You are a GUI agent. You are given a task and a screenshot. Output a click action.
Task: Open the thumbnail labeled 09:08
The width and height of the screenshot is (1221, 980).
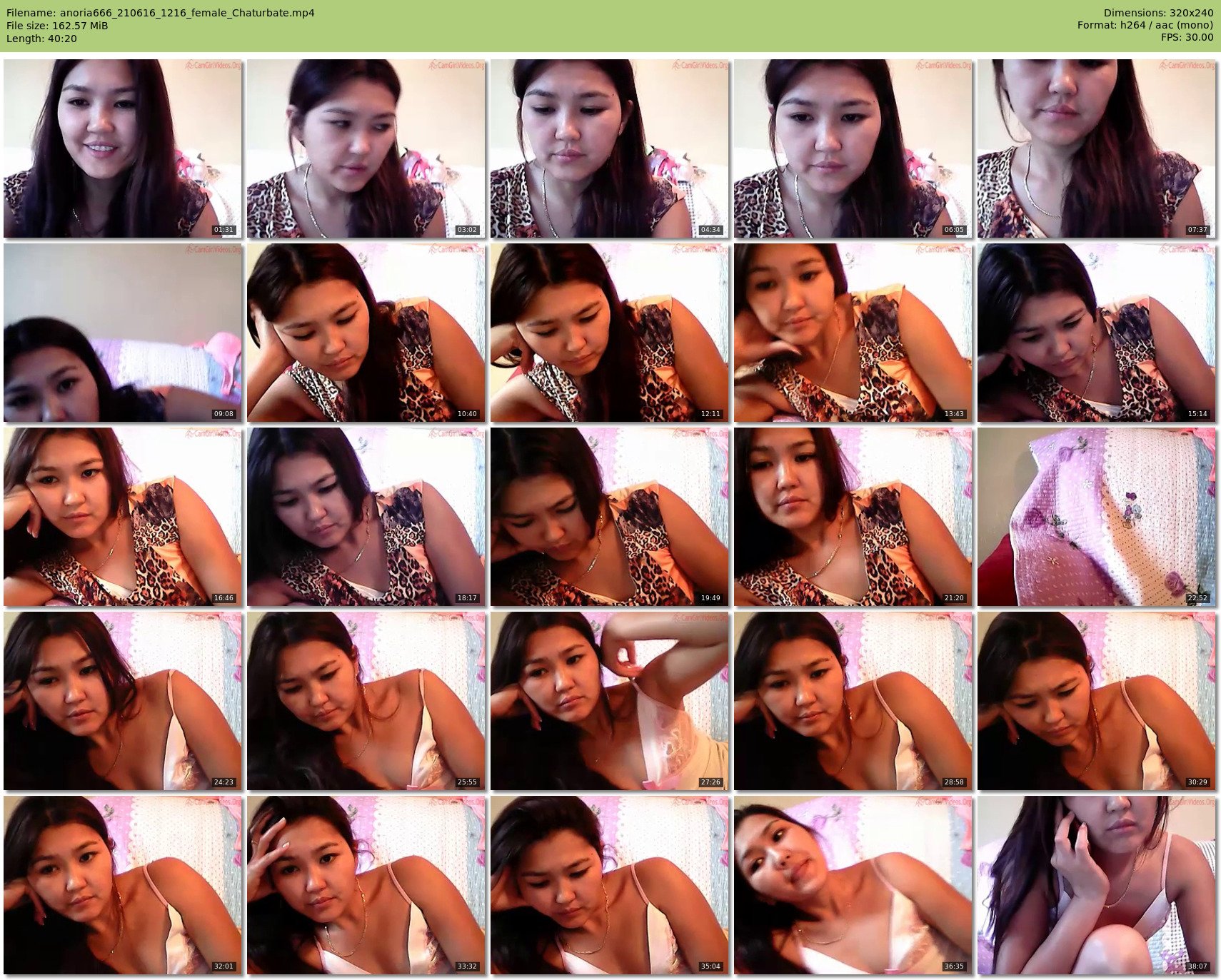pos(123,333)
